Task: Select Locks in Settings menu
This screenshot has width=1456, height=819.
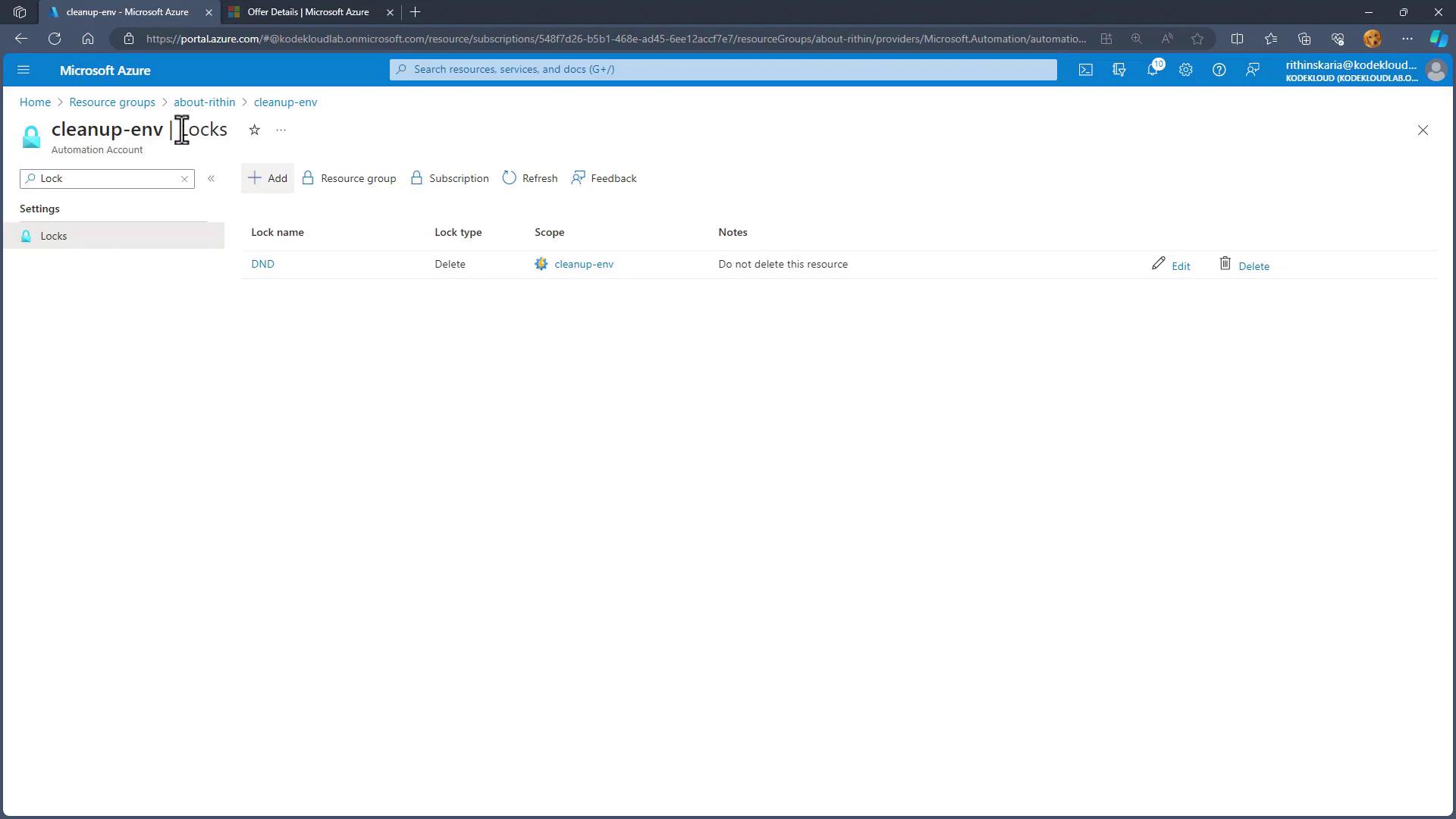Action: pyautogui.click(x=54, y=237)
